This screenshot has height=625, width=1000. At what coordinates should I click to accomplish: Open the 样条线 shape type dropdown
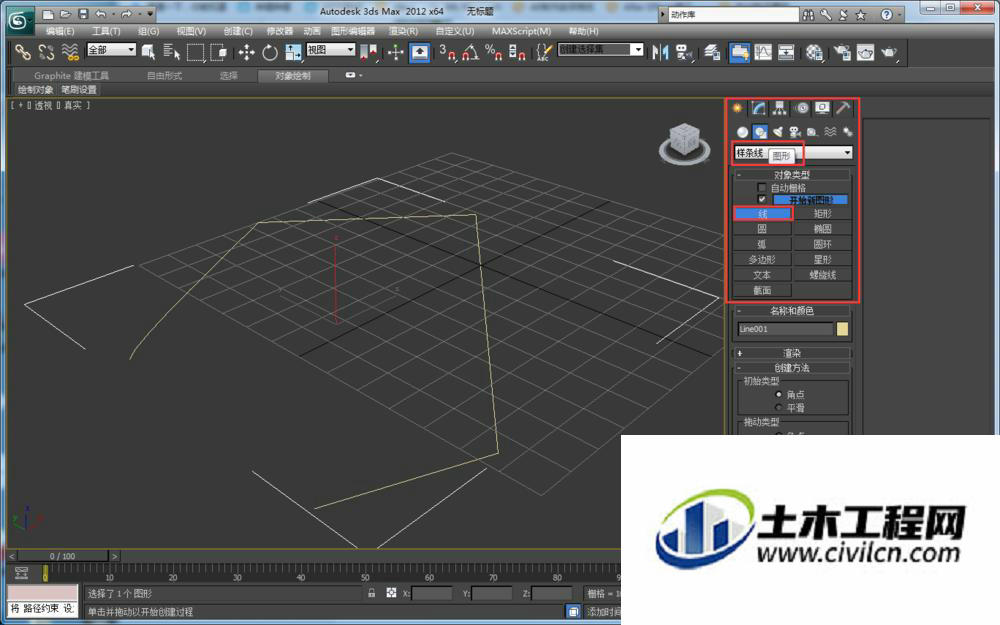(793, 152)
